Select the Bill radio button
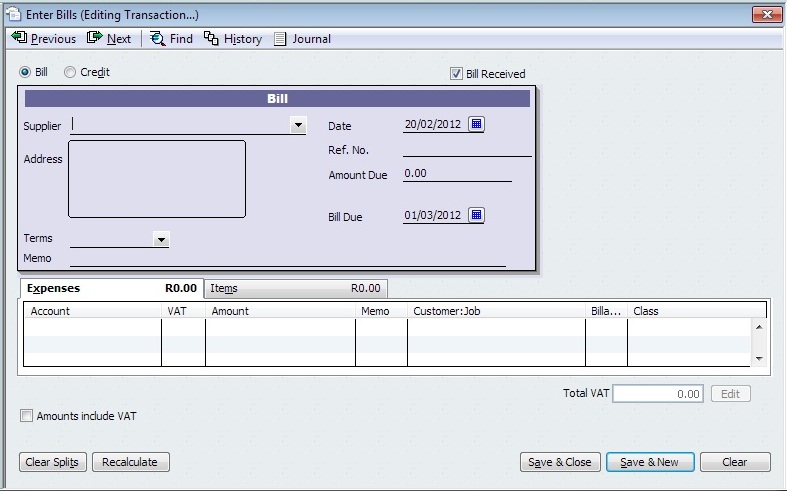 (x=25, y=72)
